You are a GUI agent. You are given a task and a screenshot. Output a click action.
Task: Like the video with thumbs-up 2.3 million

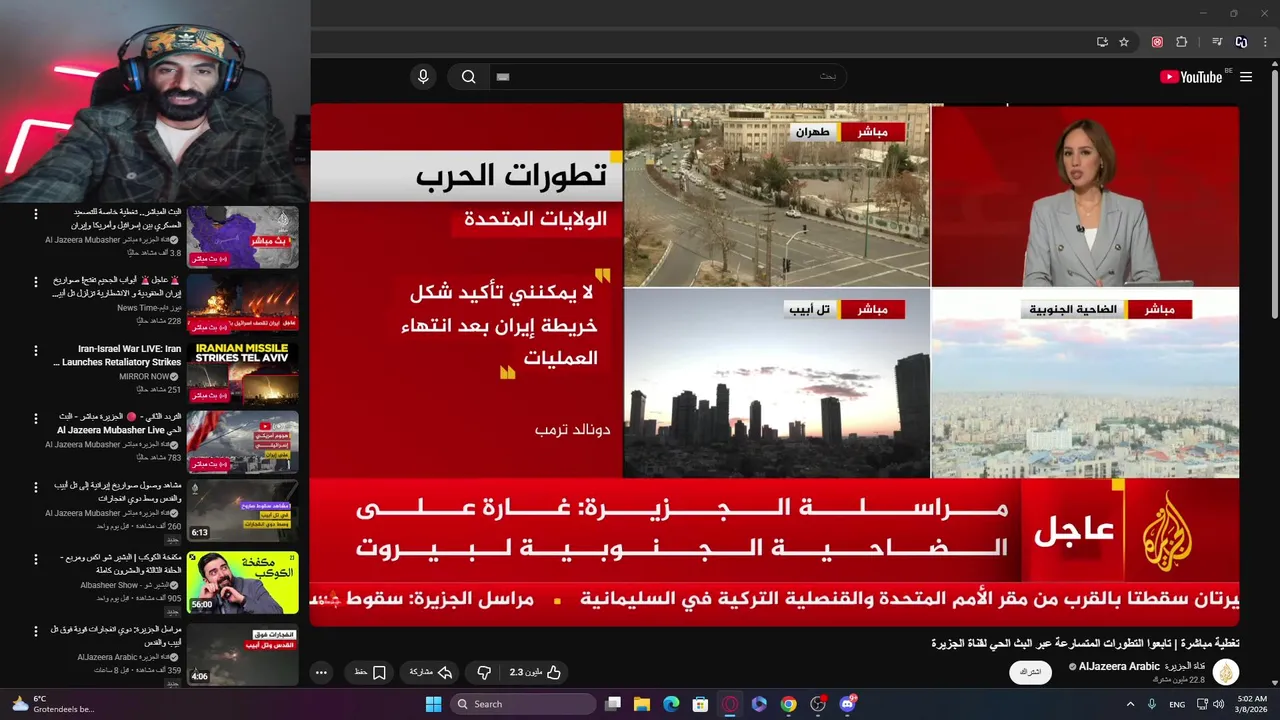pos(535,672)
